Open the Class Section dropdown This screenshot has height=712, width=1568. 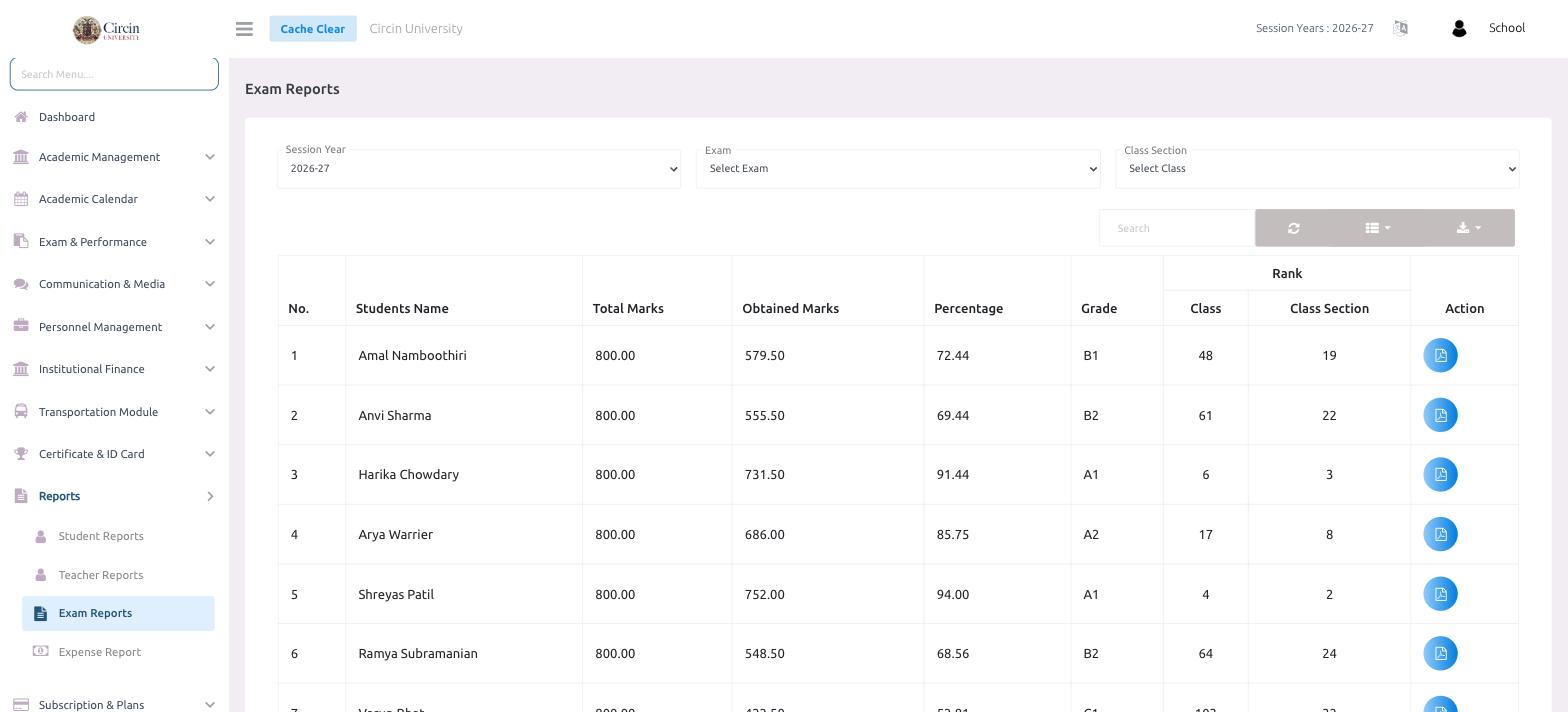pos(1317,169)
